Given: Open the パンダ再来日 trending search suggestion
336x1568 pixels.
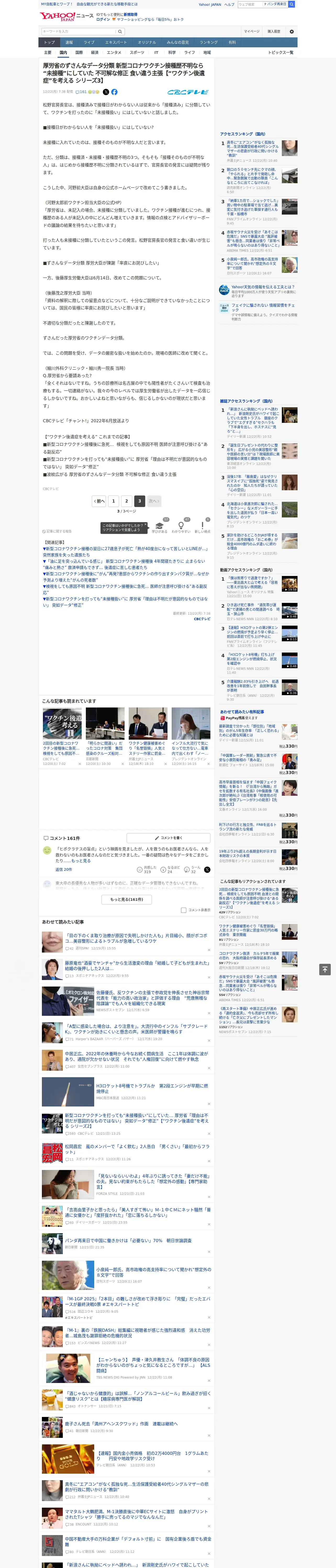Looking at the screenshot, I should pyautogui.click(x=276, y=4).
